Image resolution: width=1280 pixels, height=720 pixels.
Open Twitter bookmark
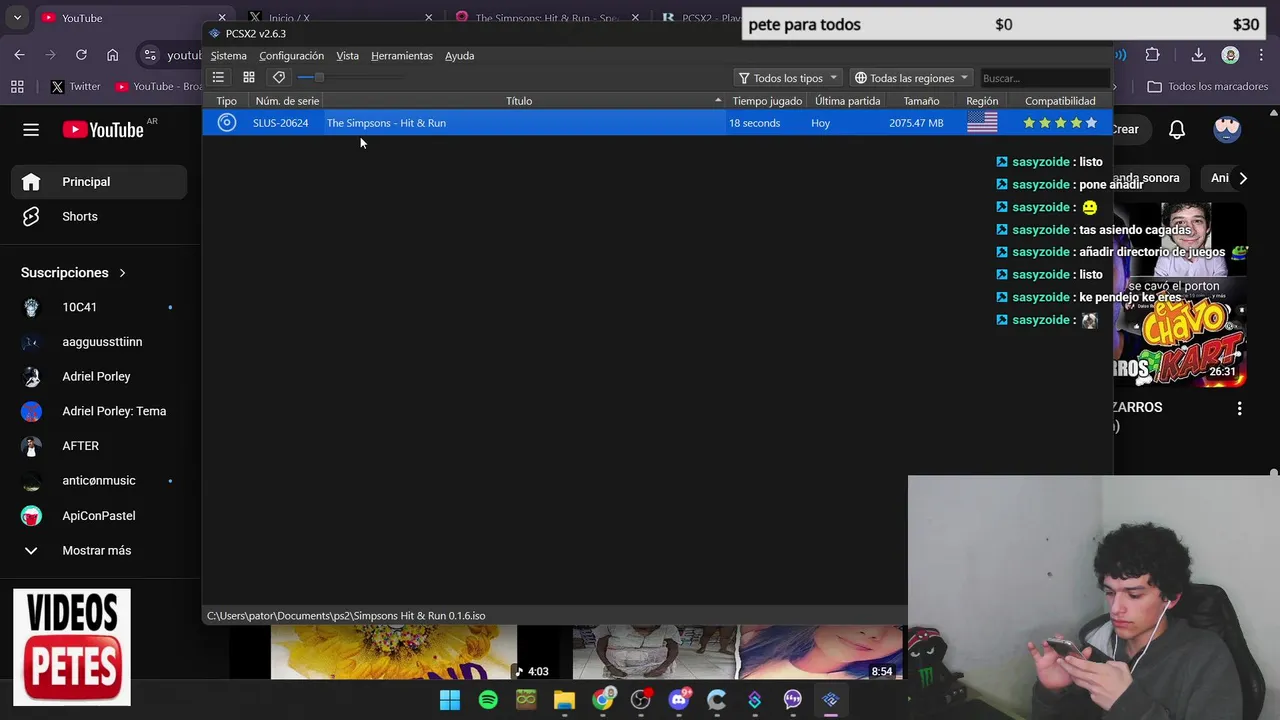point(75,87)
